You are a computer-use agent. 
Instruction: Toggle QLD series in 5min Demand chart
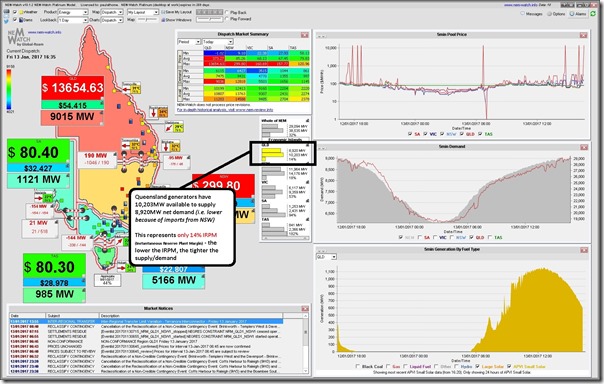(471, 237)
